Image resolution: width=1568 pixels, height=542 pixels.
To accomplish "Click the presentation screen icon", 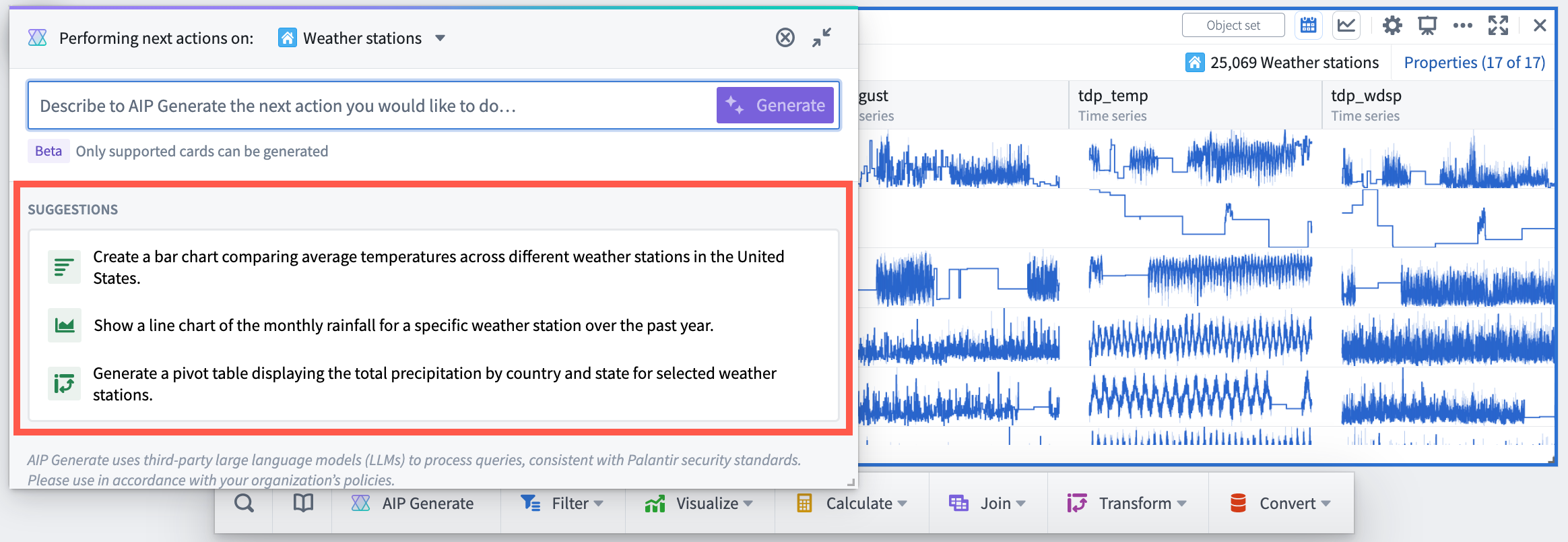I will click(x=1427, y=26).
